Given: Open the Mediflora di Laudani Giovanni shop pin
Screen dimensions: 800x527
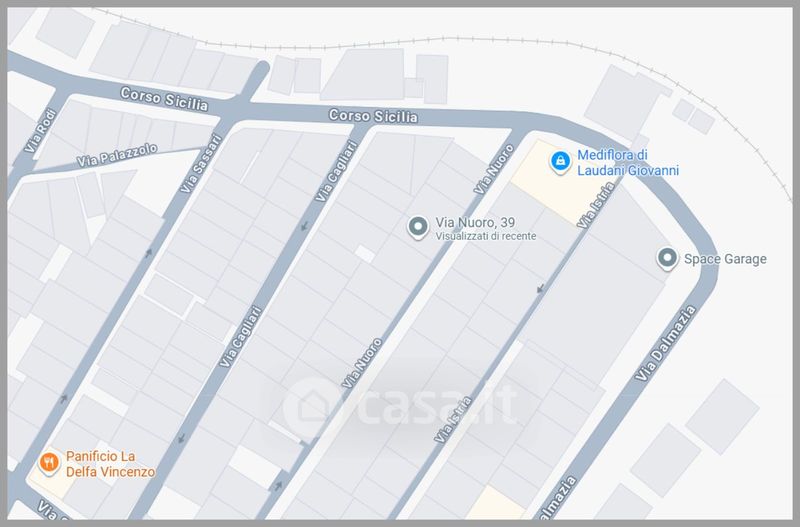Looking at the screenshot, I should click(x=560, y=161).
